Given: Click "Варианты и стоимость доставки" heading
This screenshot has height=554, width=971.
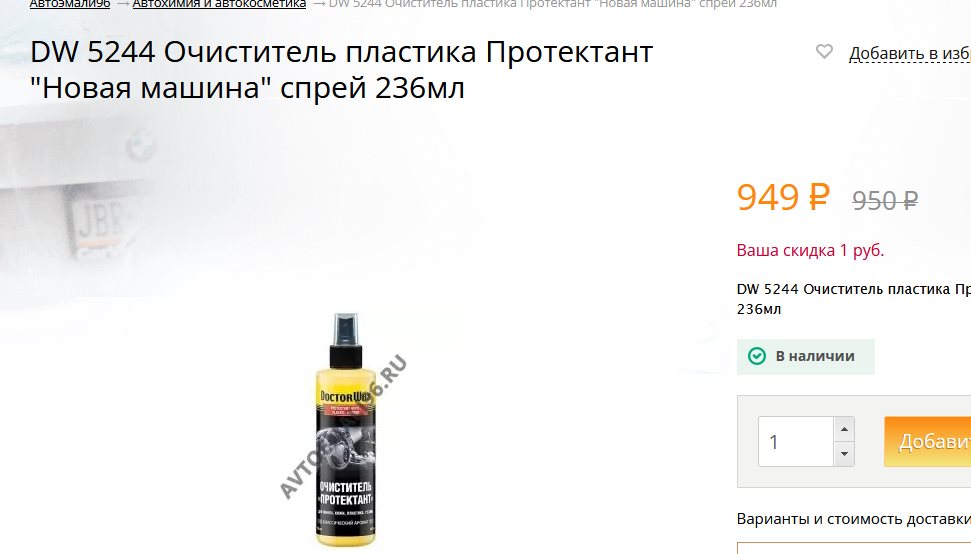Looking at the screenshot, I should coord(853,519).
